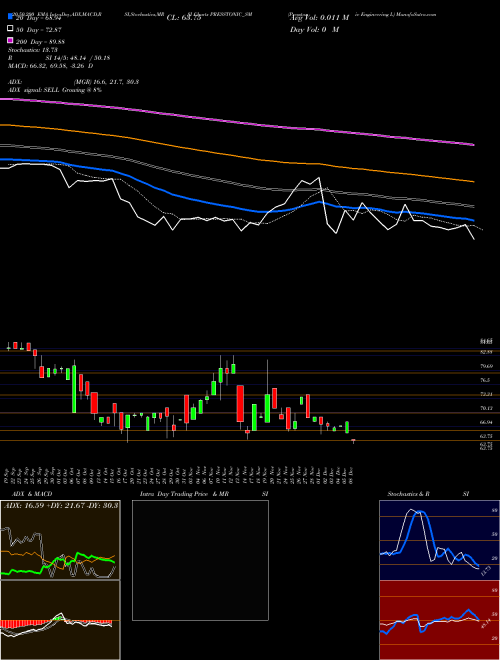Click the Stochastics & RSI panel title
500x660 pixels.
428,494
